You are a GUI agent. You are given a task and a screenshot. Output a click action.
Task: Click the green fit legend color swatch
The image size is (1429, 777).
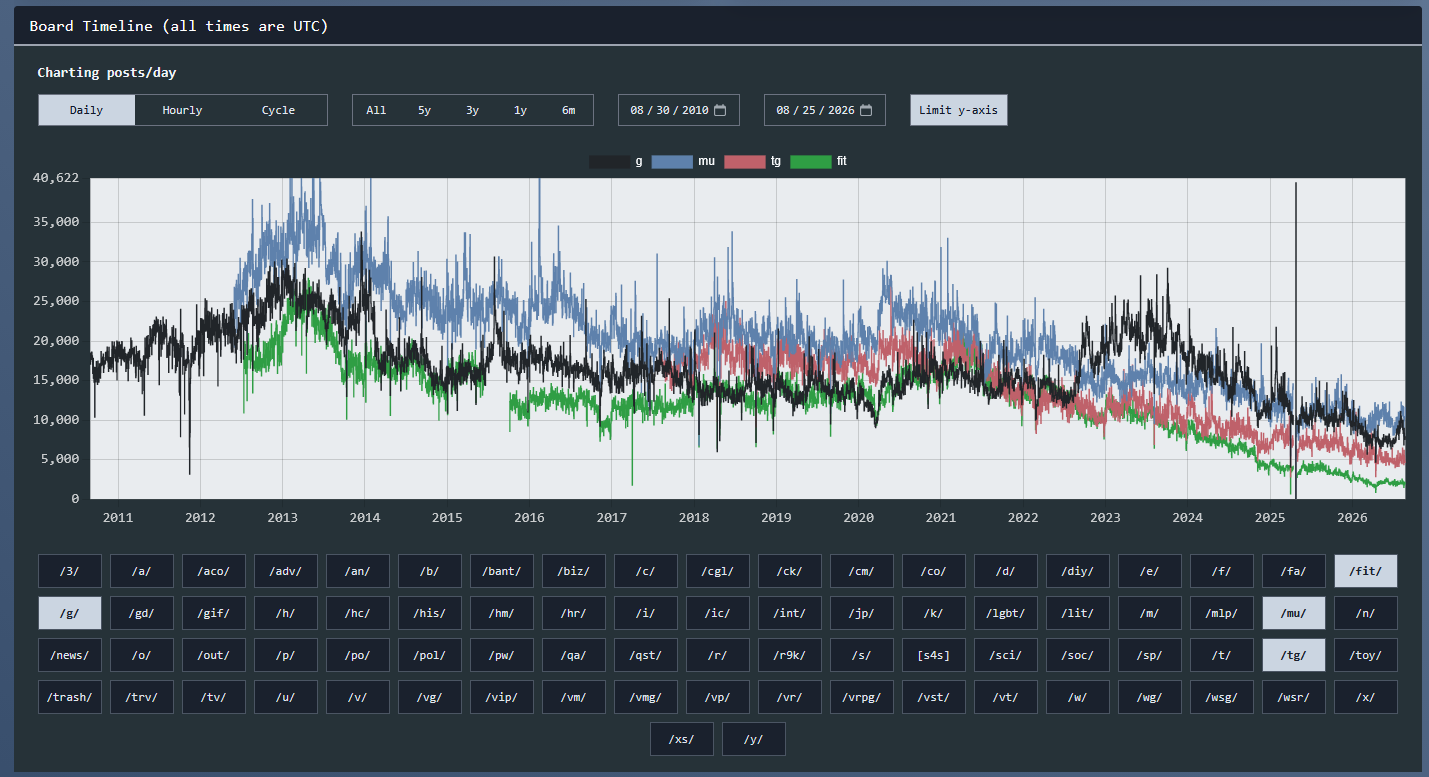click(811, 161)
